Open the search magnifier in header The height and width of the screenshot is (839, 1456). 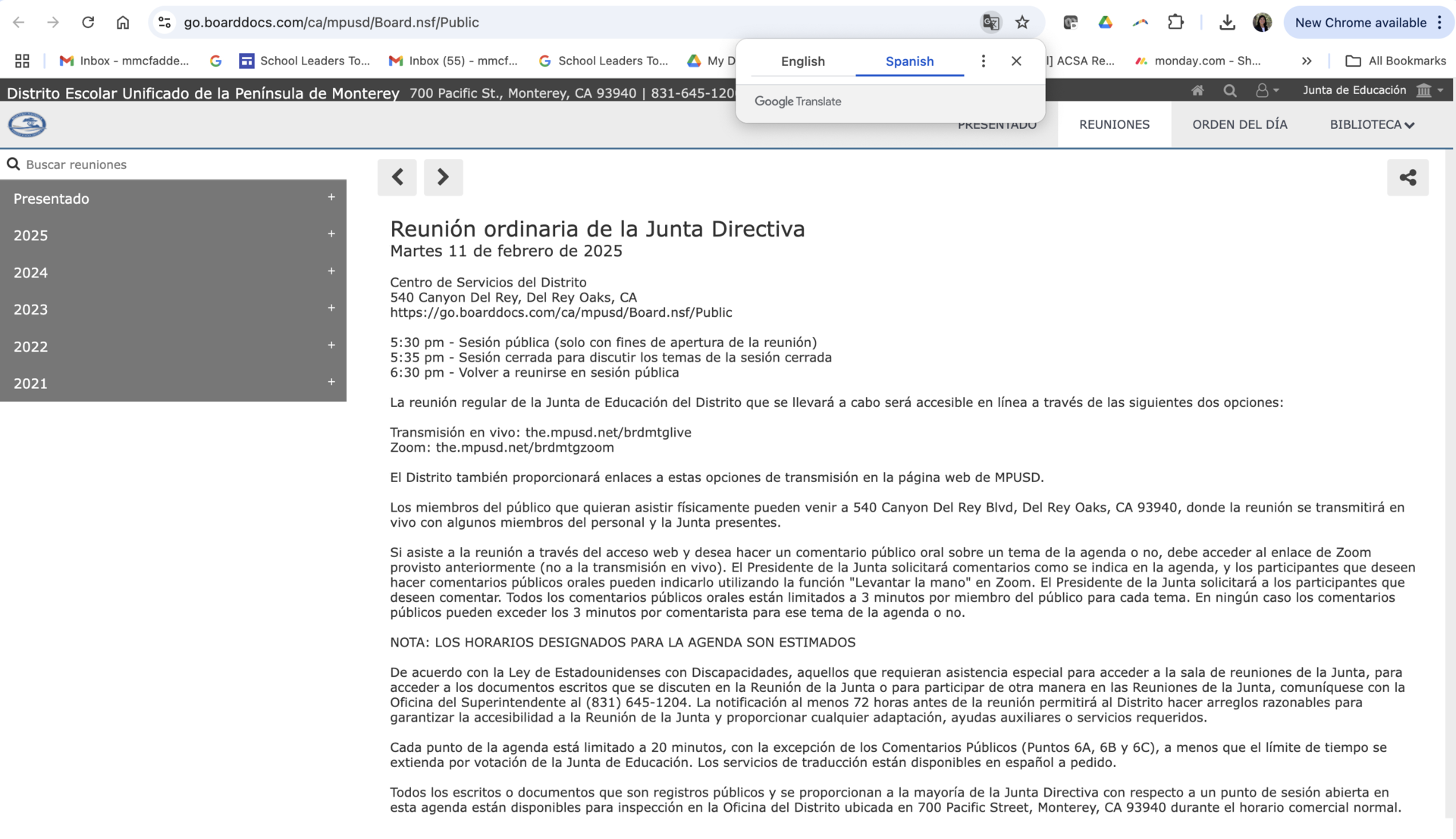[x=1230, y=90]
